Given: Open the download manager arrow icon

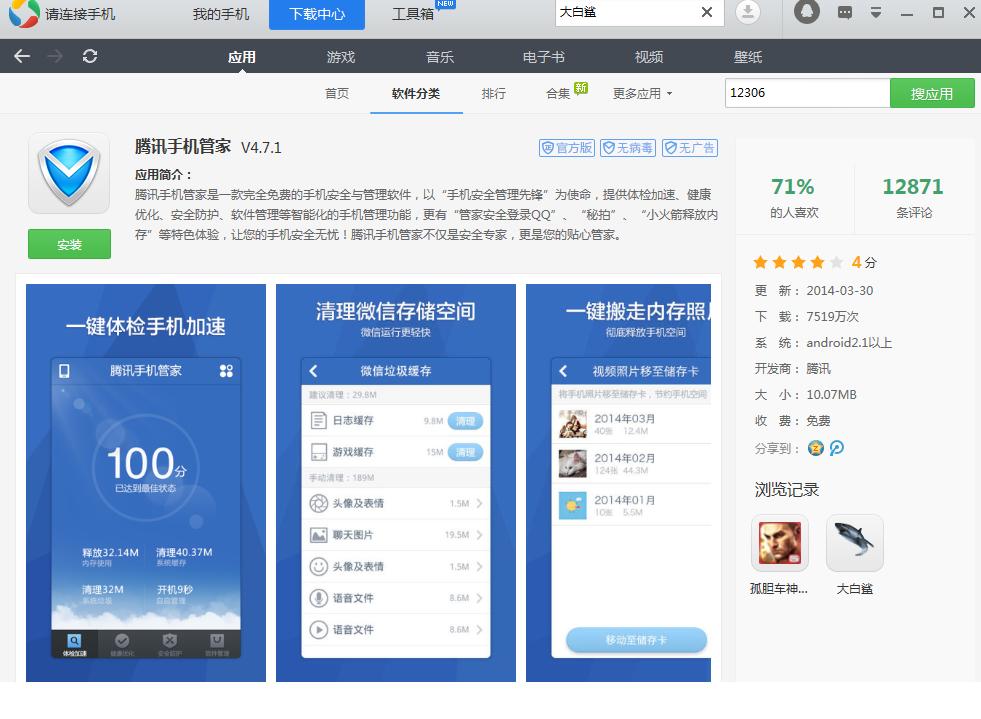Looking at the screenshot, I should click(x=748, y=12).
